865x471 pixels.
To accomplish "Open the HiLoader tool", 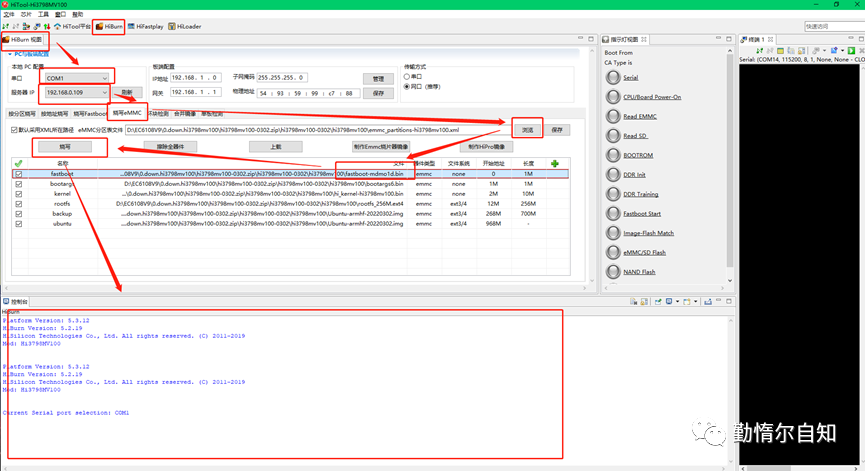I will tap(185, 26).
